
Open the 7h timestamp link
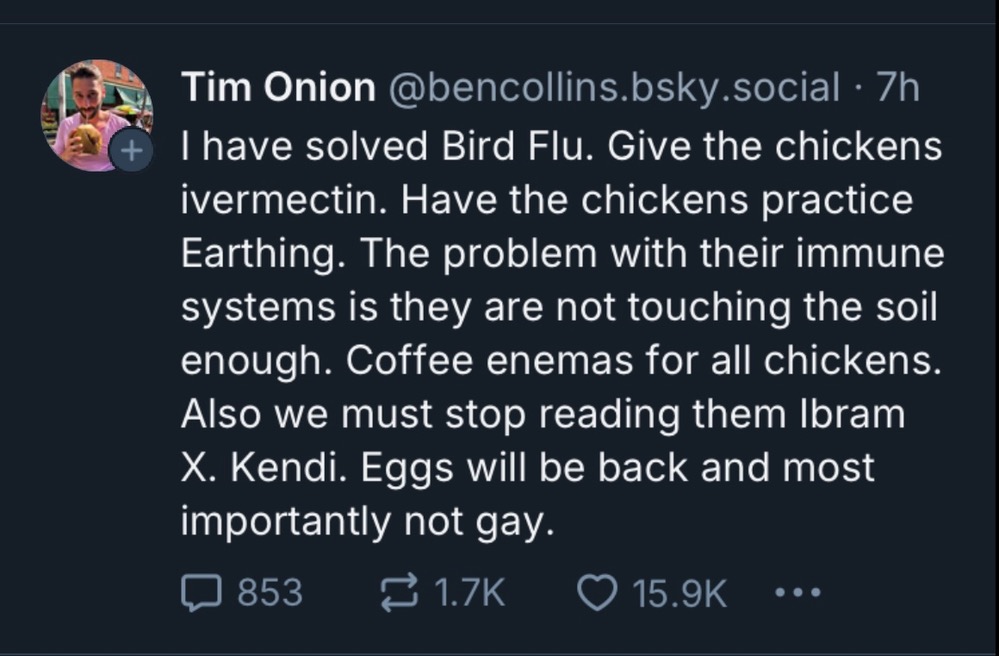coord(898,87)
